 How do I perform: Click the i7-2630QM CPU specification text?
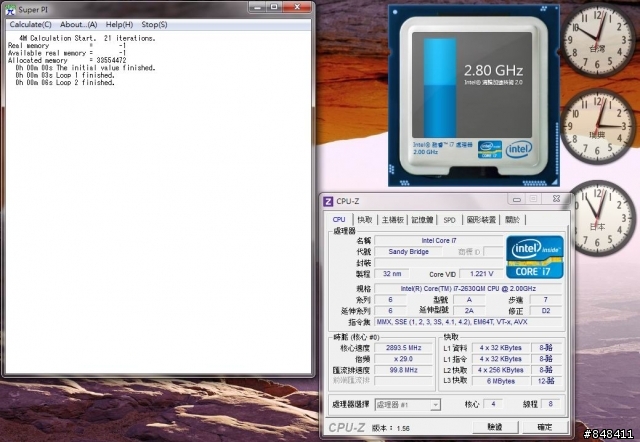pyautogui.click(x=468, y=289)
